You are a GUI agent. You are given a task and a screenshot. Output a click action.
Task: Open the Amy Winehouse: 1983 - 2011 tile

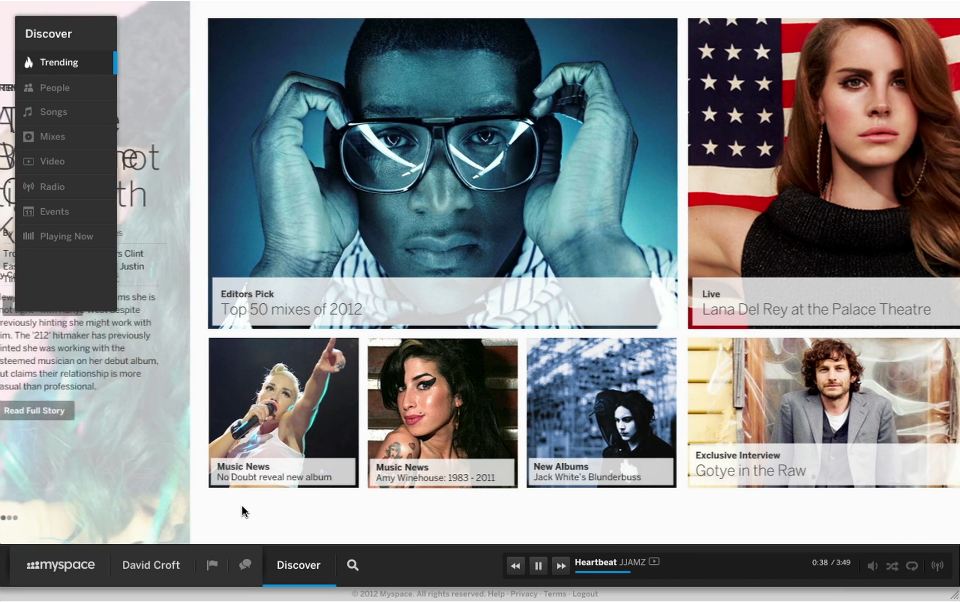[443, 413]
